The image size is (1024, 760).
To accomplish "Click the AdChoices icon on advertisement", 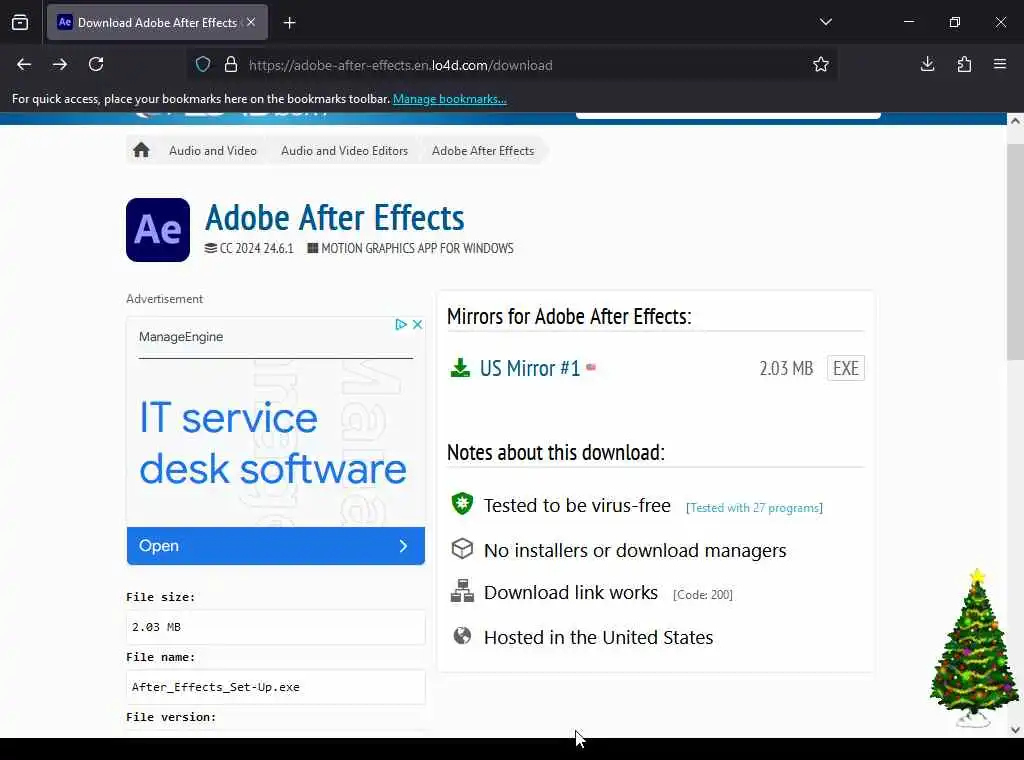I will 401,325.
